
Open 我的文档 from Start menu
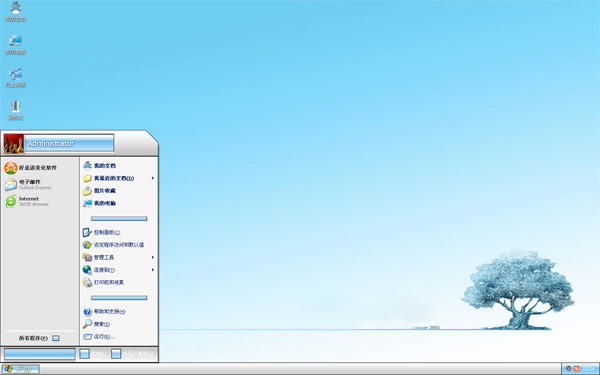100,166
